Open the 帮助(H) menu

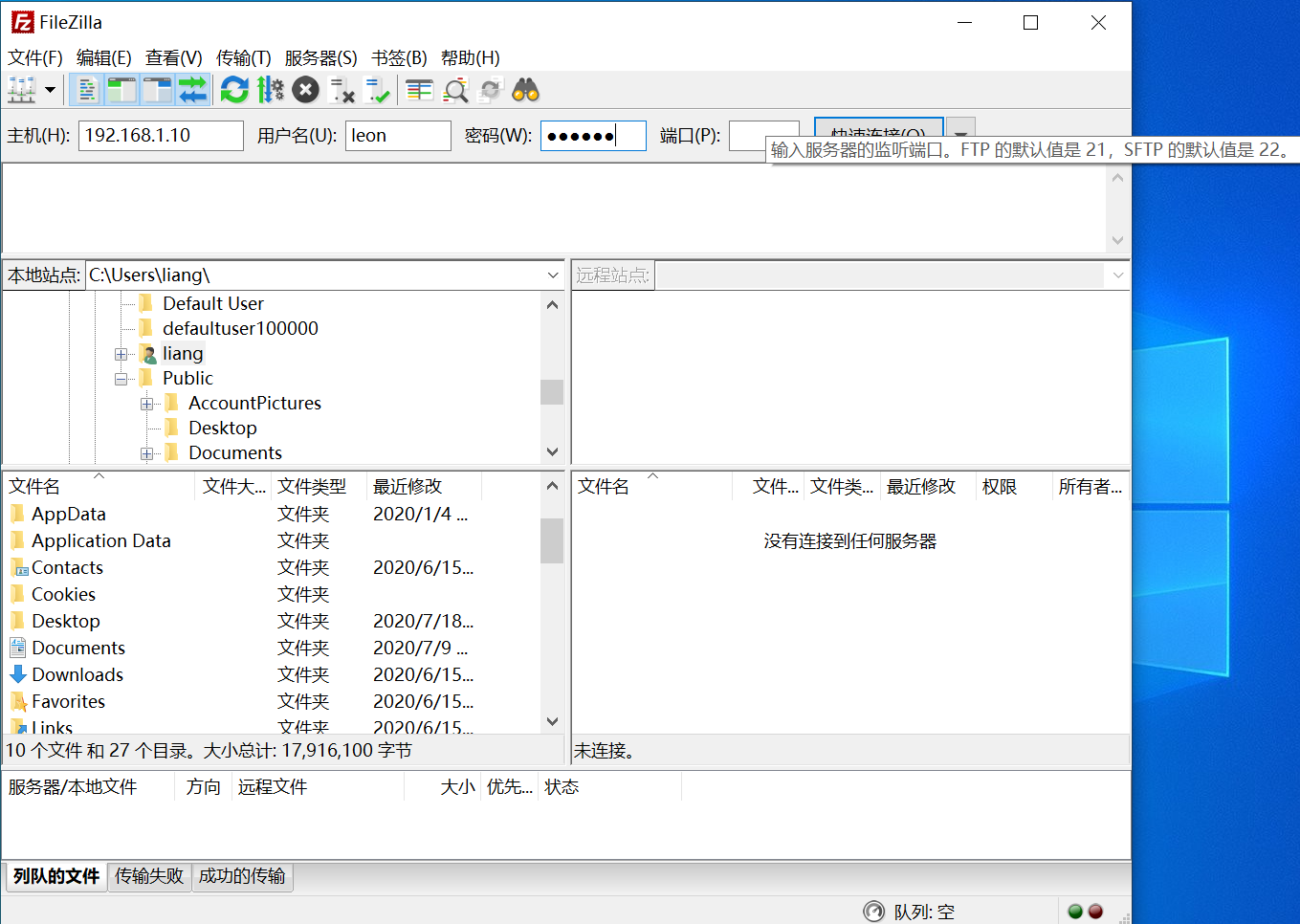pos(470,57)
